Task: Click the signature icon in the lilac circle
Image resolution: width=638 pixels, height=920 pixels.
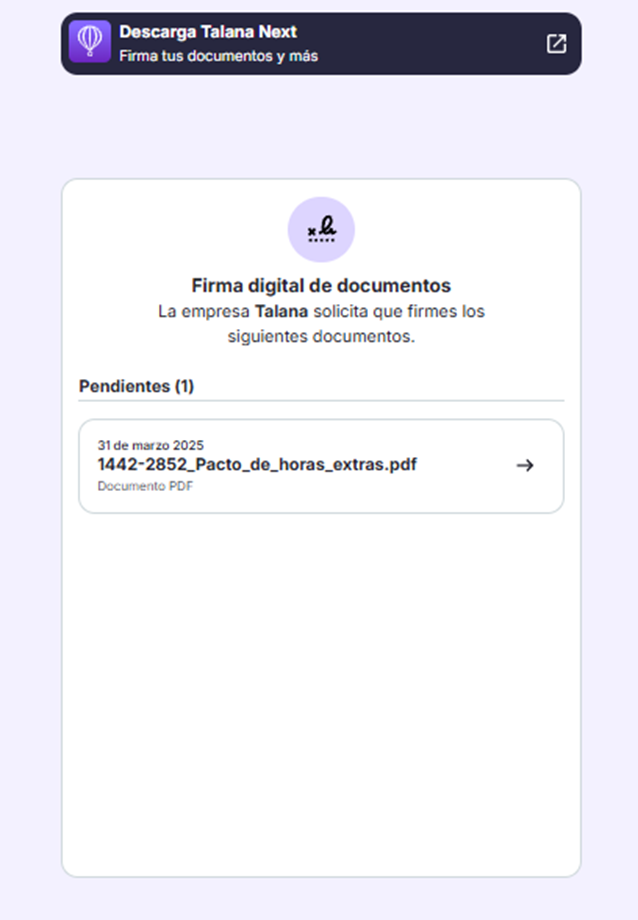Action: (x=321, y=229)
